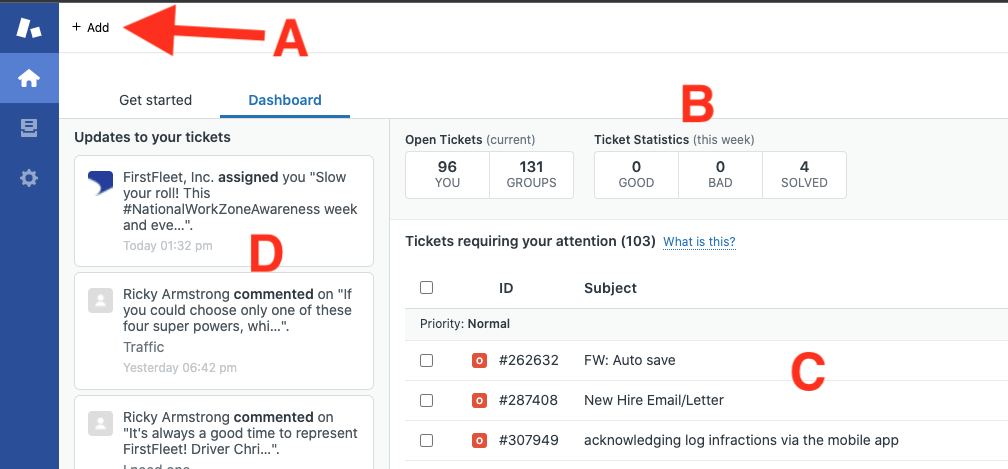The height and width of the screenshot is (469, 1008).
Task: Open the Views icon in sidebar
Action: 29,128
